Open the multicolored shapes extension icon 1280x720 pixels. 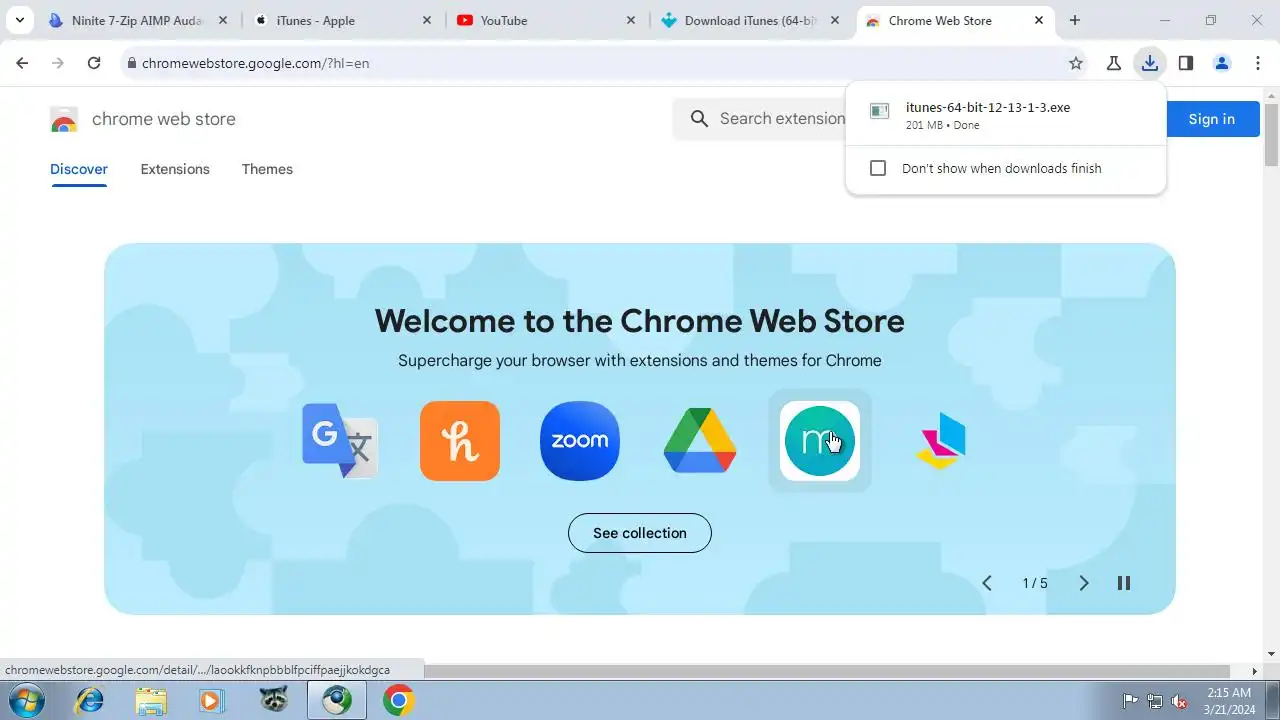(940, 441)
